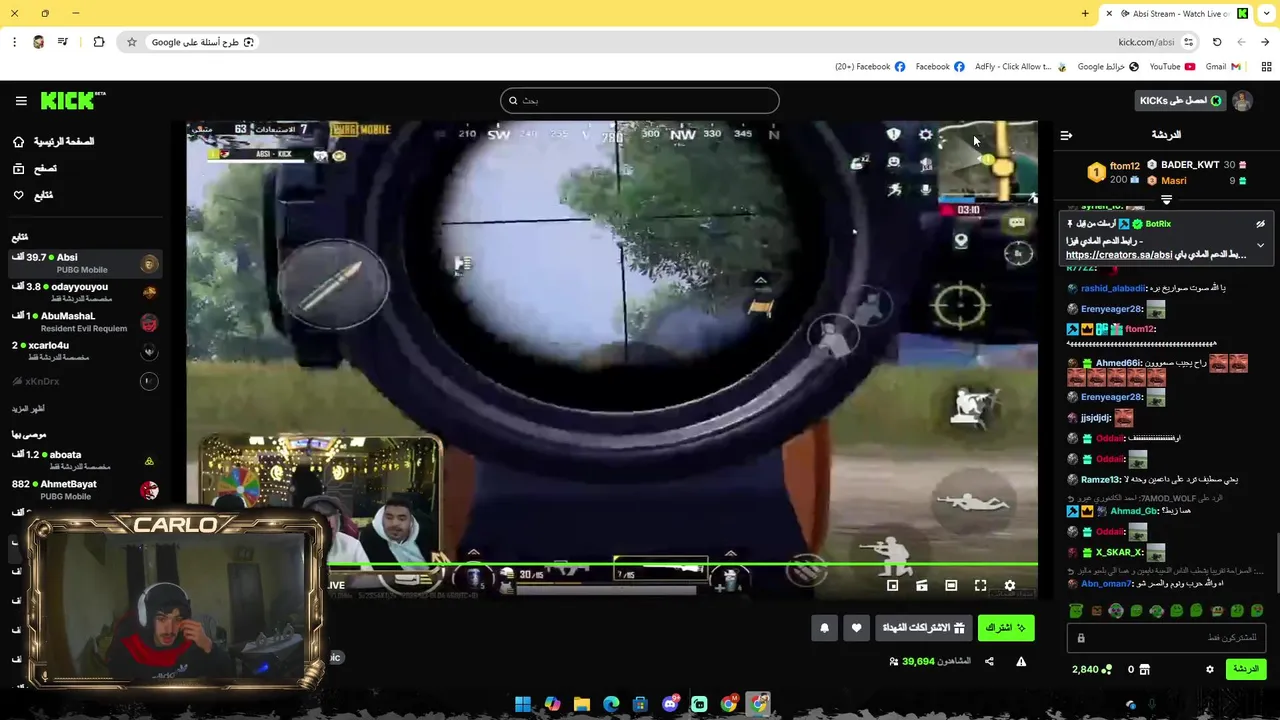Open the Chrome extensions puzzle icon
Screen dimensions: 1280x720
point(98,42)
